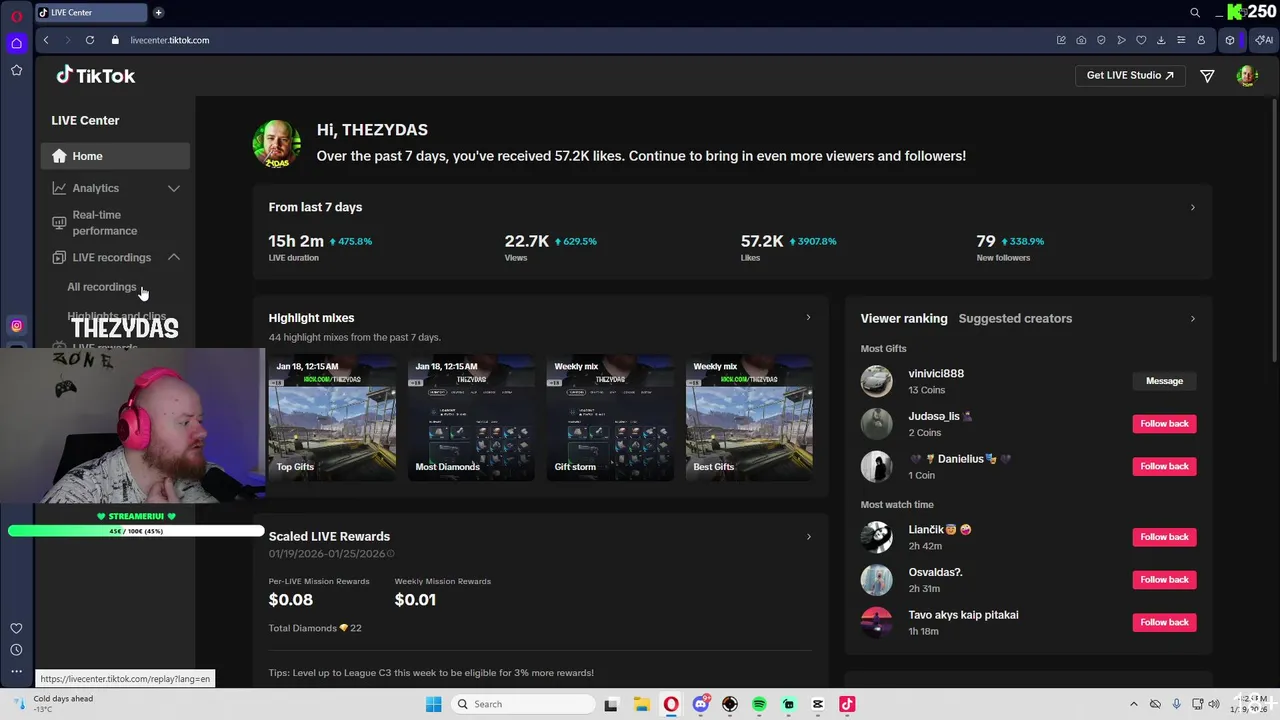Go back with browser back arrow
The image size is (1280, 720).
(x=46, y=40)
